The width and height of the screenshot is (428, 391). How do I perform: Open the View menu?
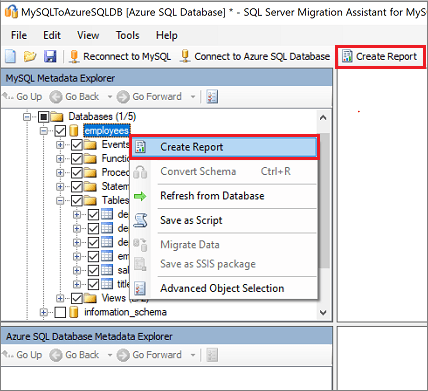pos(88,35)
